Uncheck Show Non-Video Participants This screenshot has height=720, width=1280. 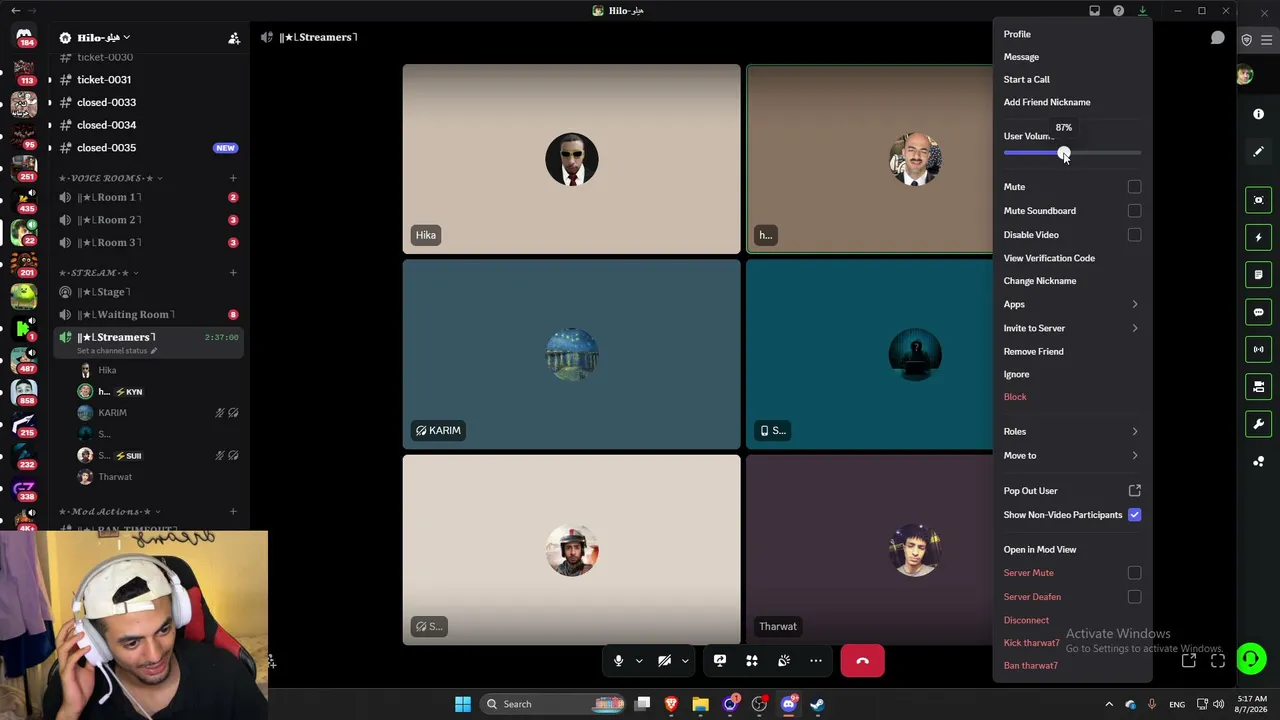[x=1134, y=515]
